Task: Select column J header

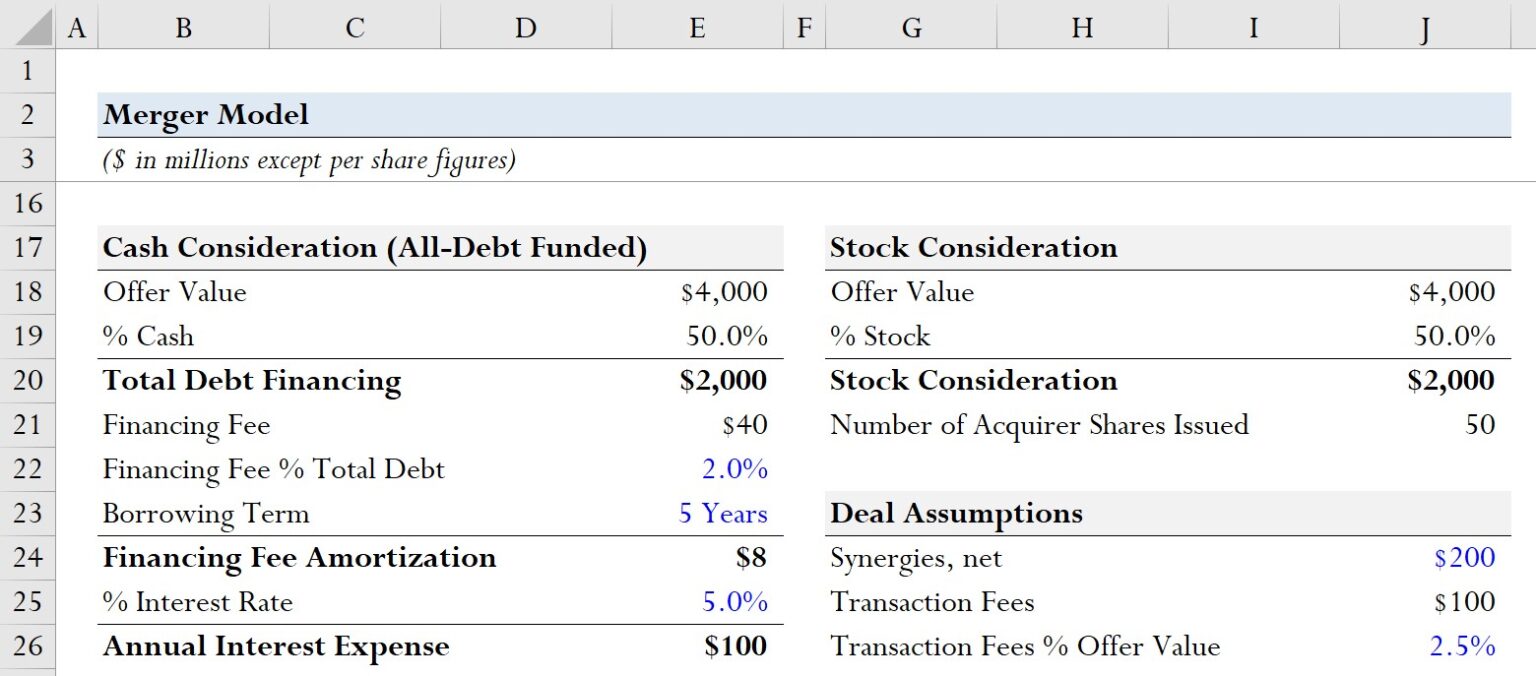Action: (x=1425, y=25)
